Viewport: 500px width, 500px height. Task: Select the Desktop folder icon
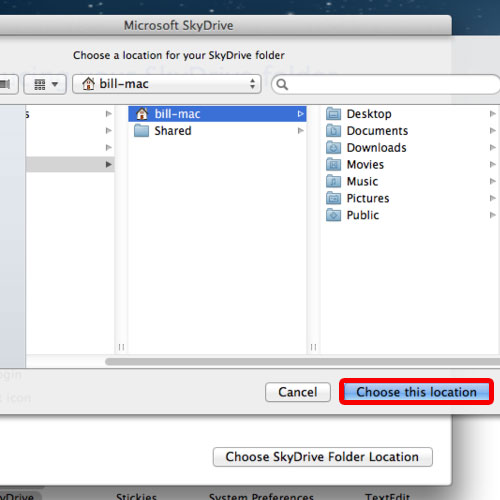(333, 114)
